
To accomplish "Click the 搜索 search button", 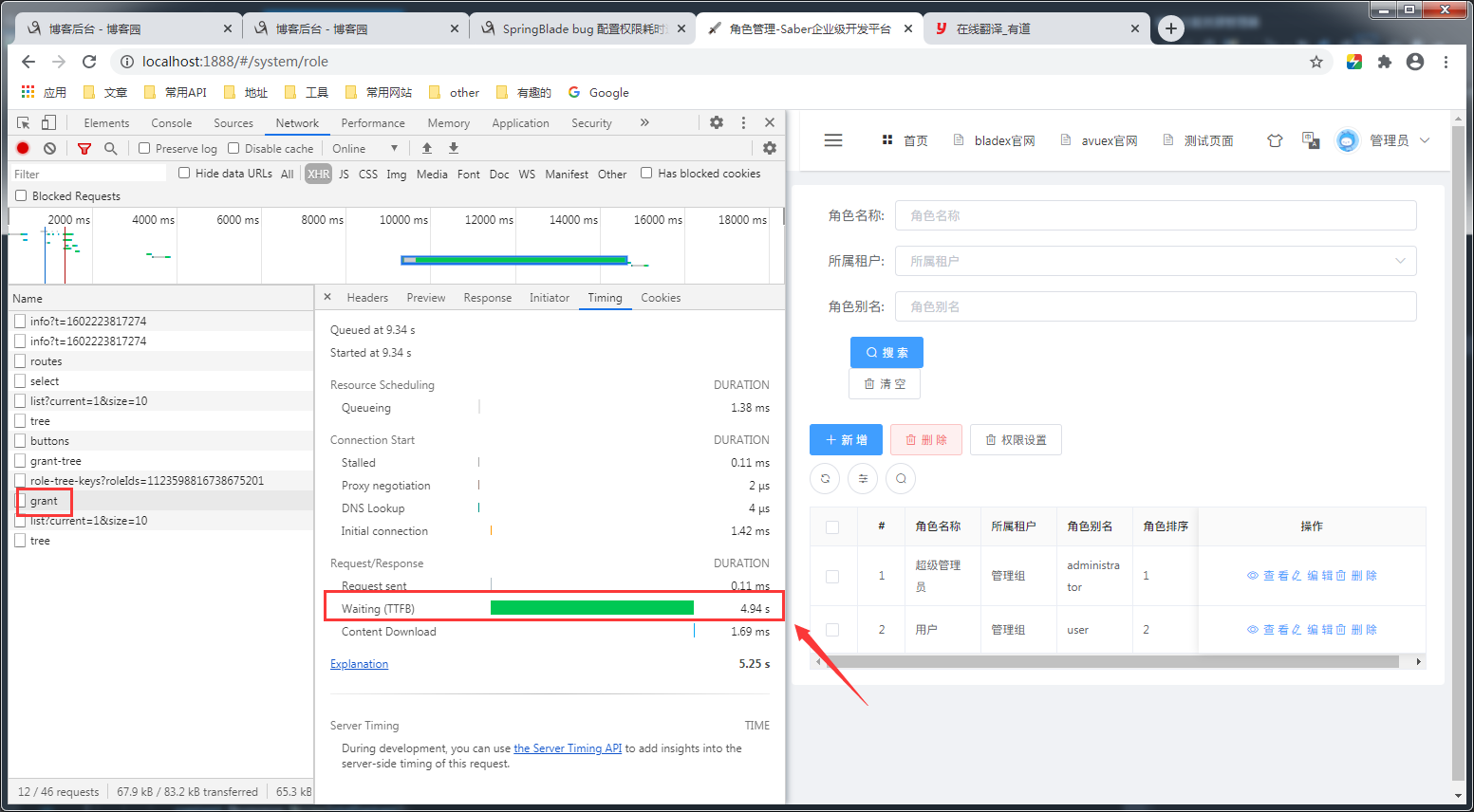I will click(x=886, y=352).
